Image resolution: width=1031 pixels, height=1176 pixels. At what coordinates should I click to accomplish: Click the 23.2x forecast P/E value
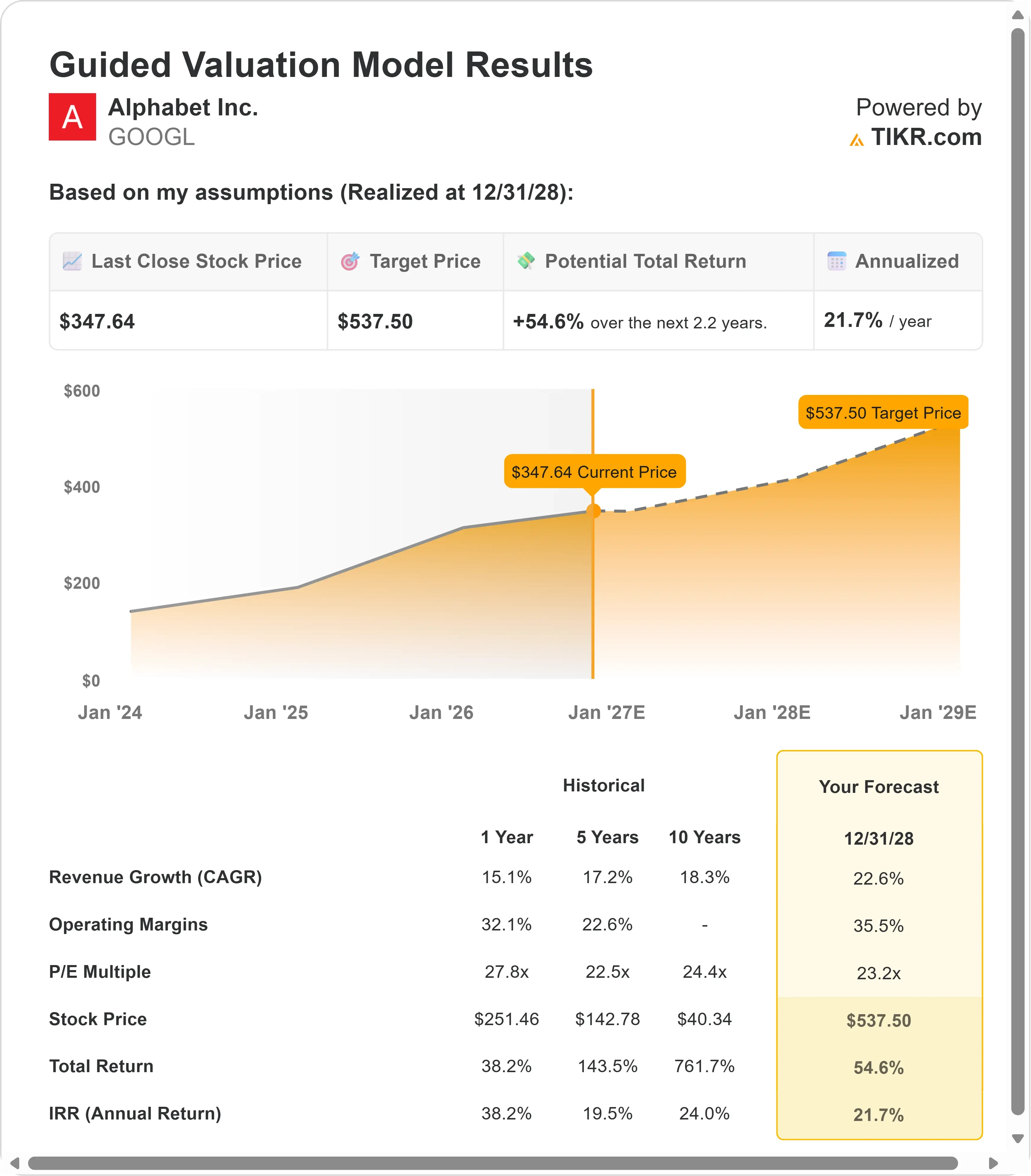[x=879, y=973]
